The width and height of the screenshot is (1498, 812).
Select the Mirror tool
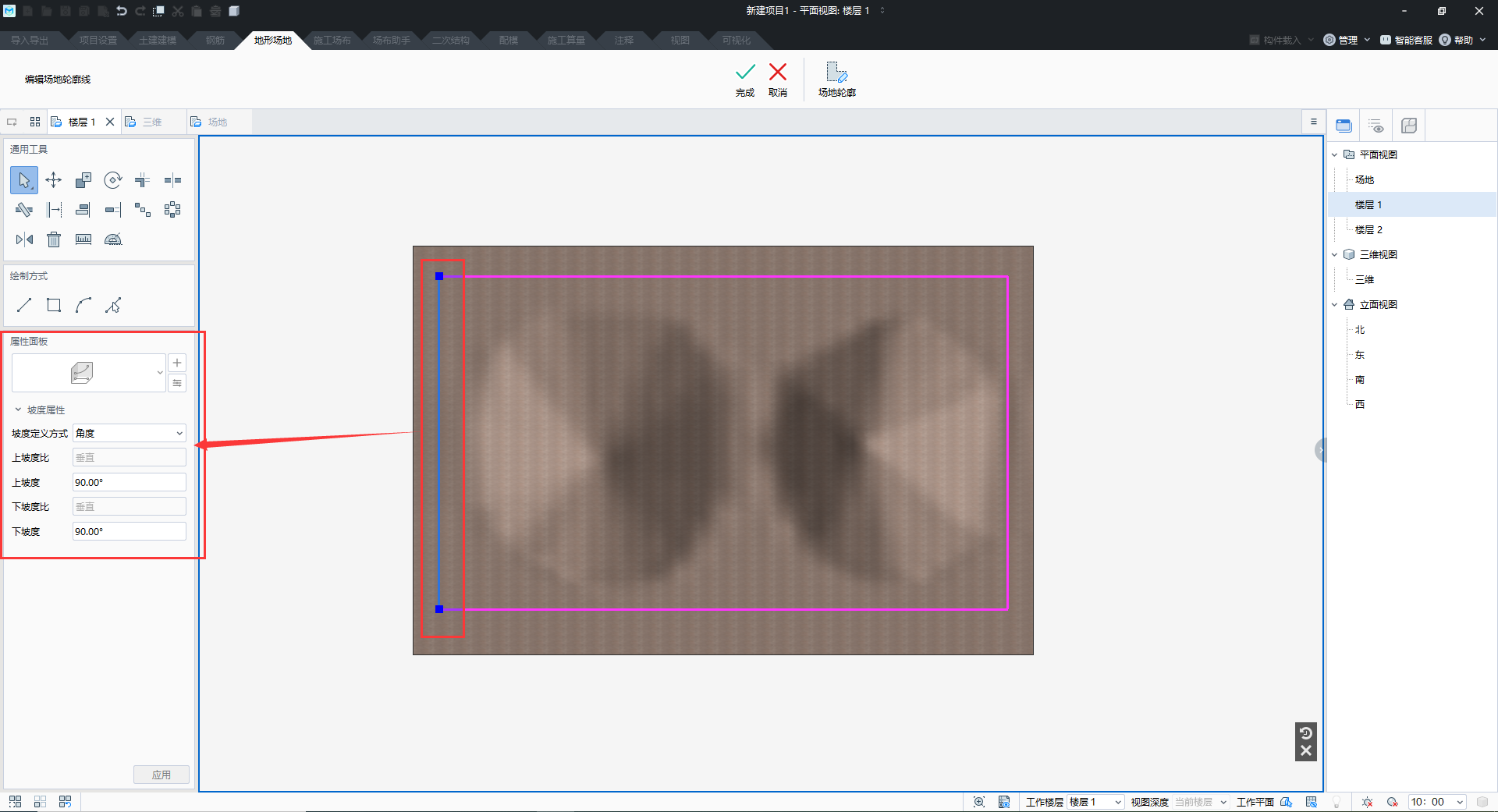[24, 239]
